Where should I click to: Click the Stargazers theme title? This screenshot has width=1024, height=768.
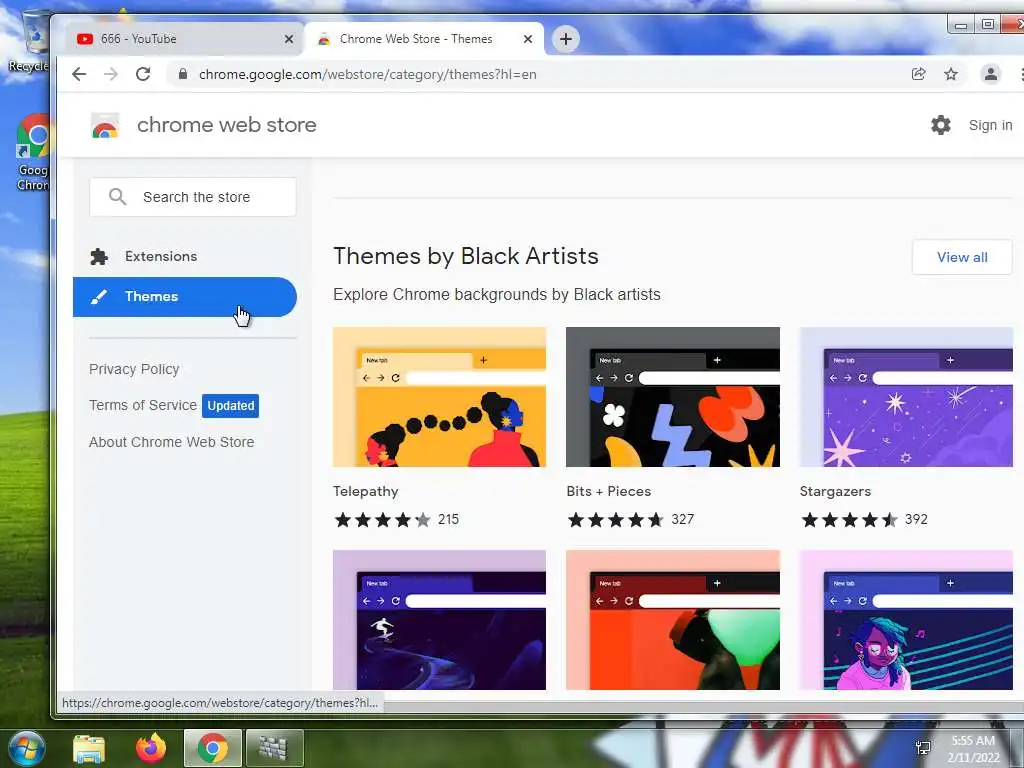[x=835, y=492]
